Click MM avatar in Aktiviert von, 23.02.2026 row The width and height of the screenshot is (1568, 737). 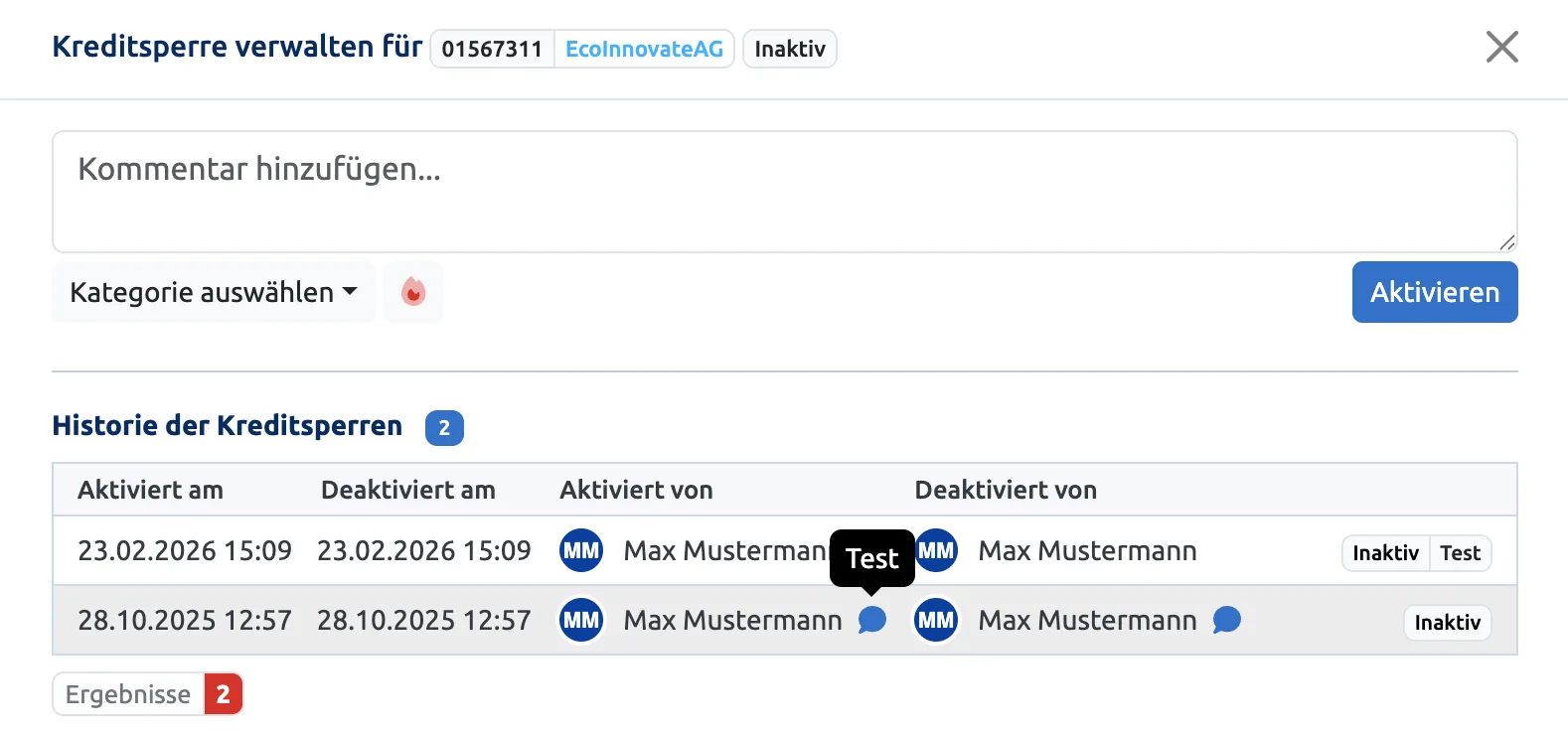tap(581, 550)
